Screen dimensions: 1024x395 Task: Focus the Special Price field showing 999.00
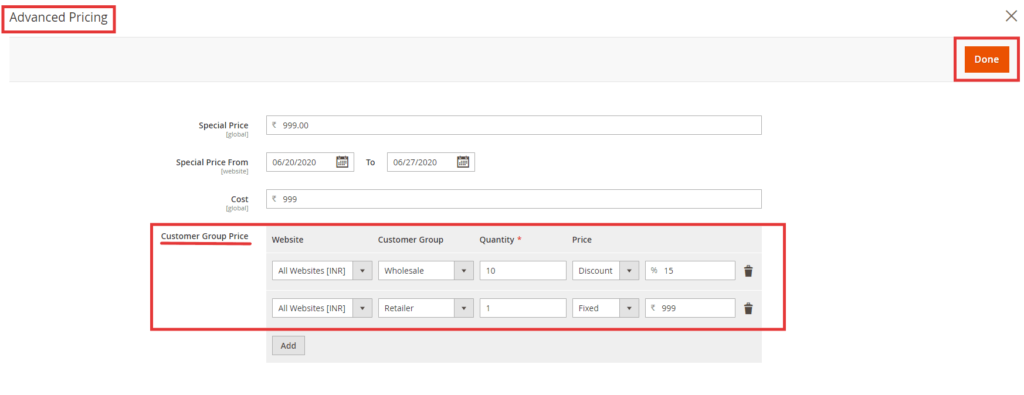(514, 125)
